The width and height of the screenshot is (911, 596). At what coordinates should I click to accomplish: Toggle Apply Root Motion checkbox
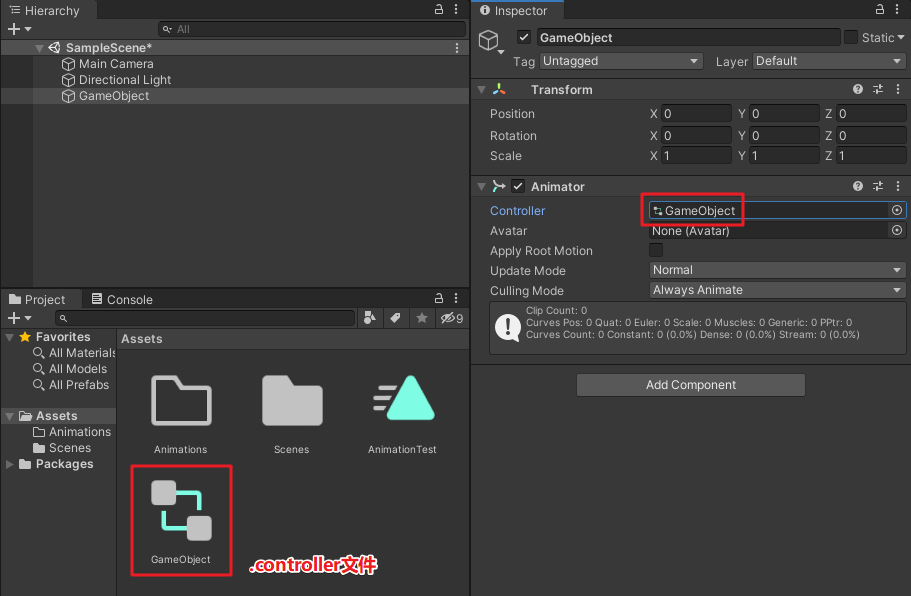tap(656, 251)
